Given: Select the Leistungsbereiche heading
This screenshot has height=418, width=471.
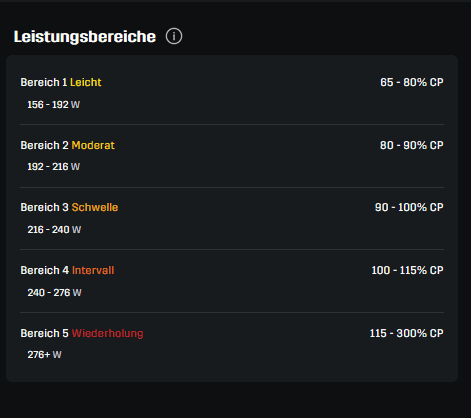Looking at the screenshot, I should tap(85, 37).
